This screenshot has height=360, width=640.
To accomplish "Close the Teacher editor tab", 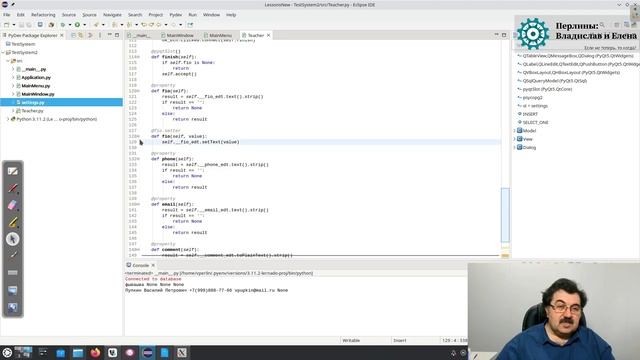I will pos(269,36).
